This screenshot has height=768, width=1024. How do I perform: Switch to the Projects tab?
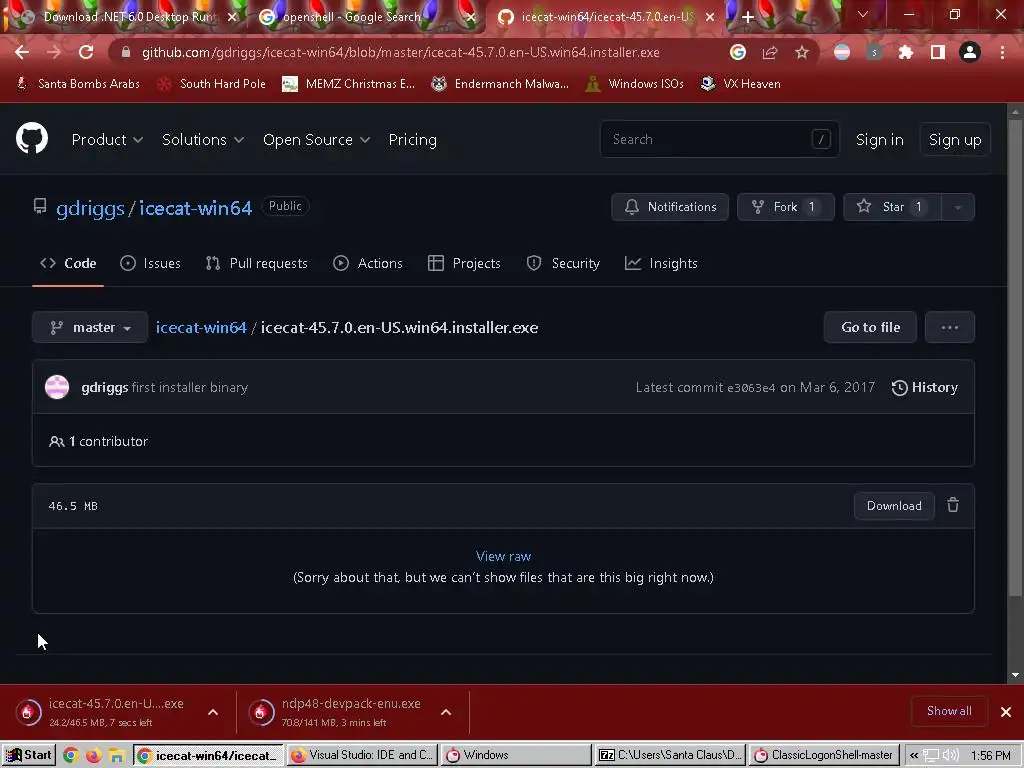pos(464,263)
